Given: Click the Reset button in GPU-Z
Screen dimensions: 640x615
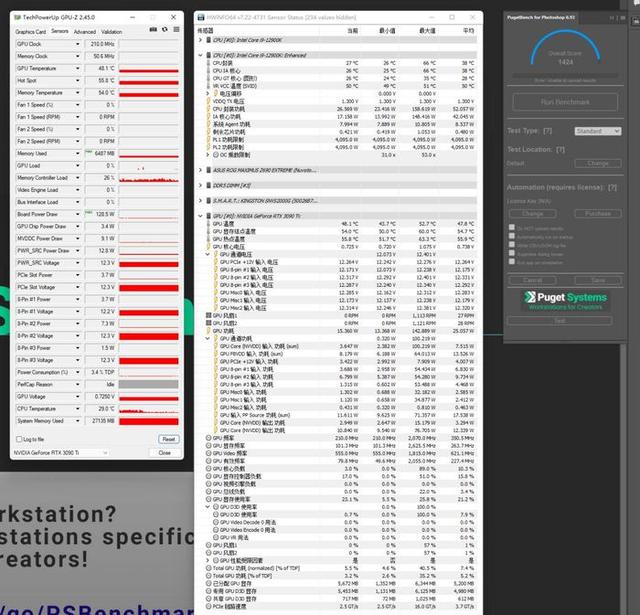Looking at the screenshot, I should point(168,438).
